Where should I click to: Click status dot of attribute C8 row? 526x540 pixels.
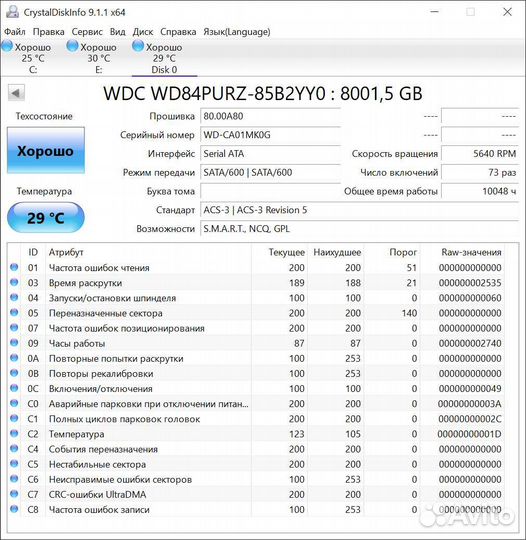pos(14,509)
